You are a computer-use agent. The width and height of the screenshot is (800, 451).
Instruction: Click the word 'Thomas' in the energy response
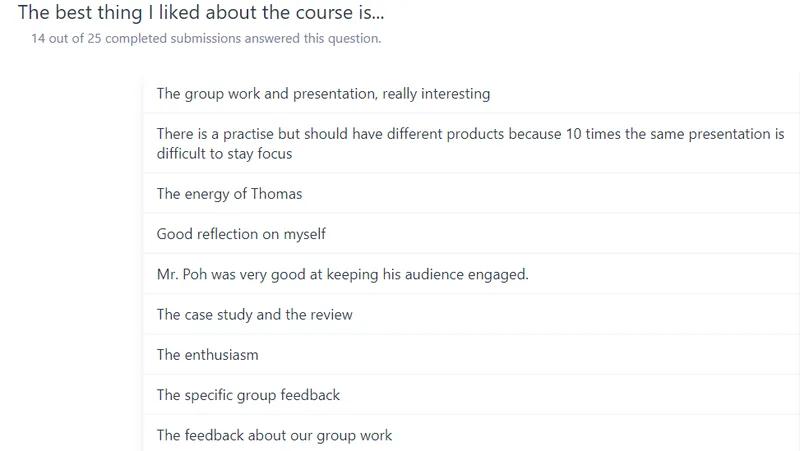pos(277,194)
